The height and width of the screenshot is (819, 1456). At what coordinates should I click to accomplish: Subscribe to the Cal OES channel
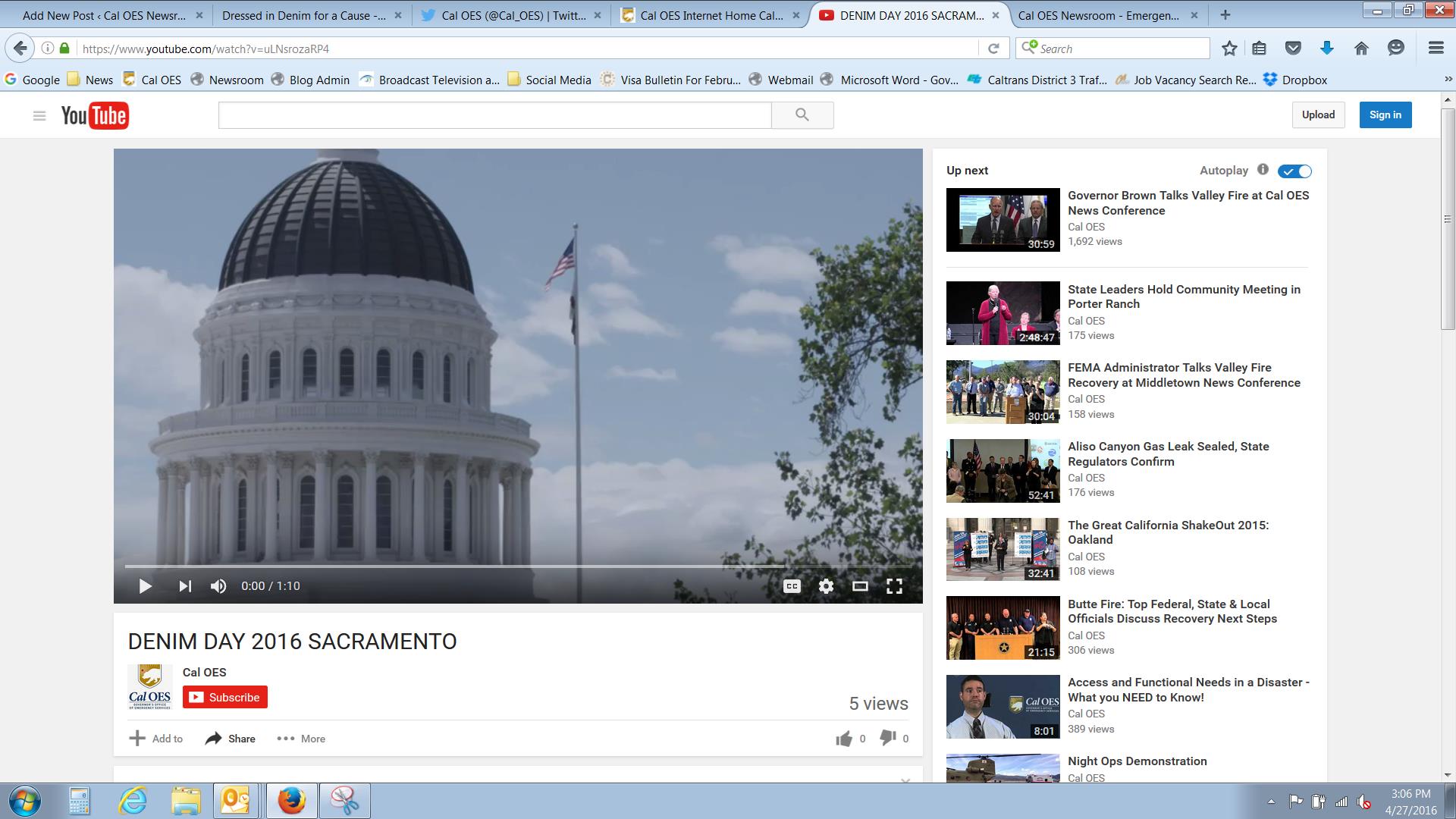click(x=225, y=698)
